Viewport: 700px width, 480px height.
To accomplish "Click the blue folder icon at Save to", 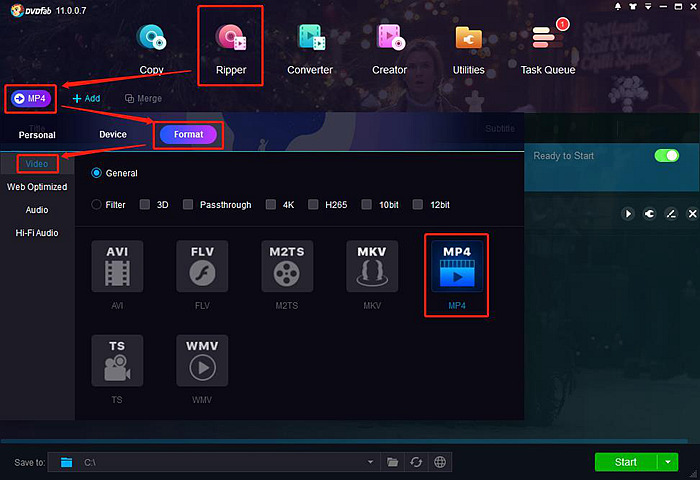I will coord(67,462).
